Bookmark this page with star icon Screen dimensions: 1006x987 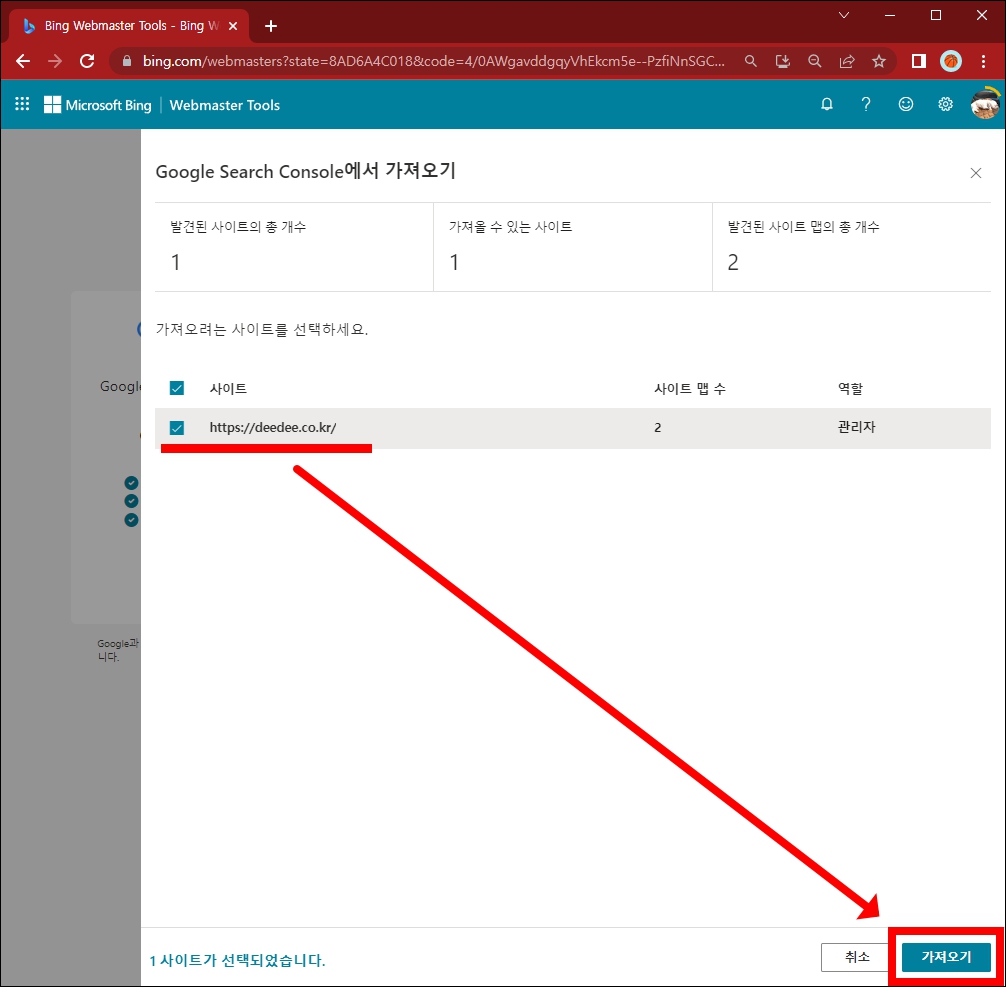(x=879, y=61)
